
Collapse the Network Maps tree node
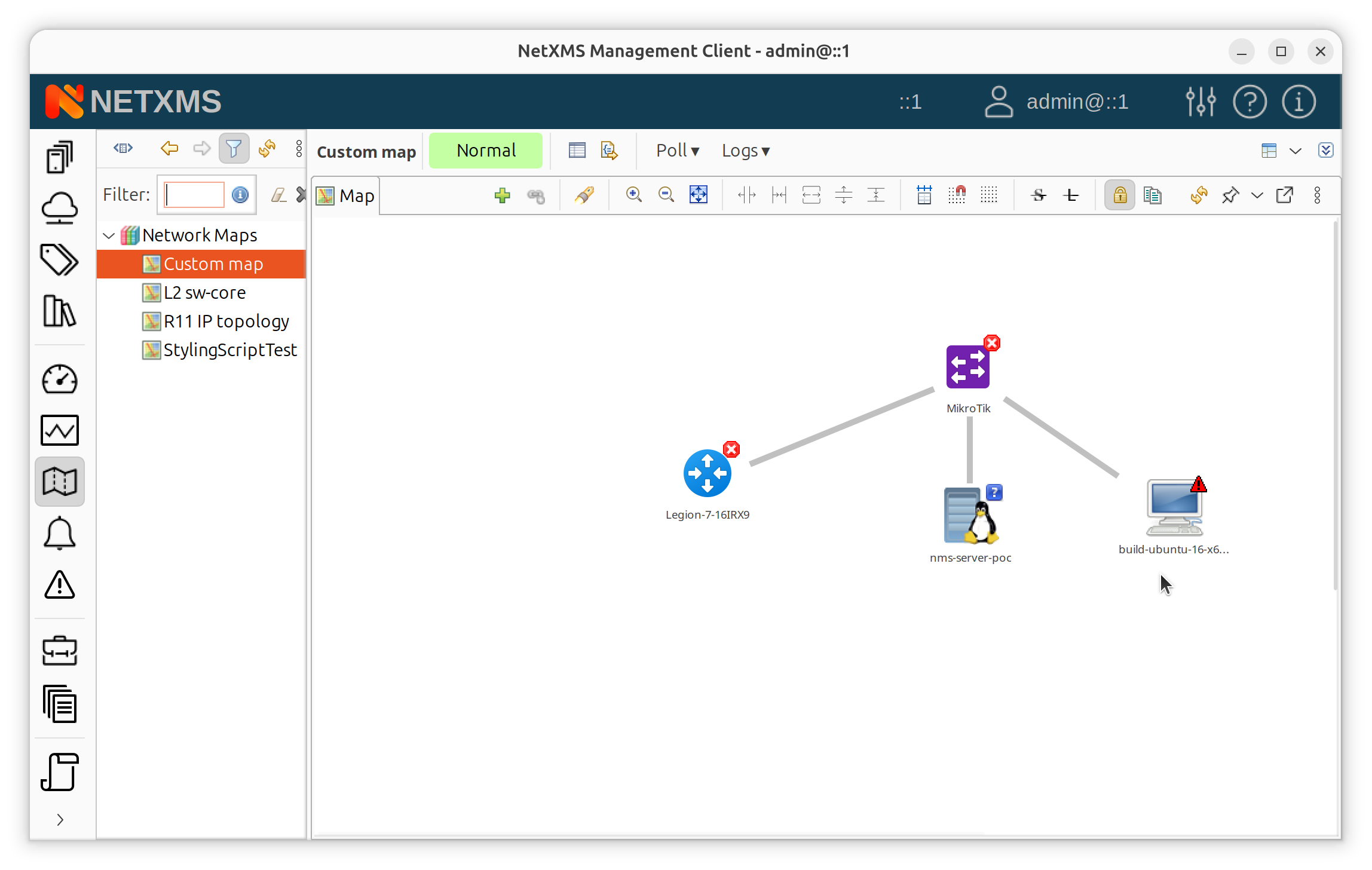click(x=109, y=235)
